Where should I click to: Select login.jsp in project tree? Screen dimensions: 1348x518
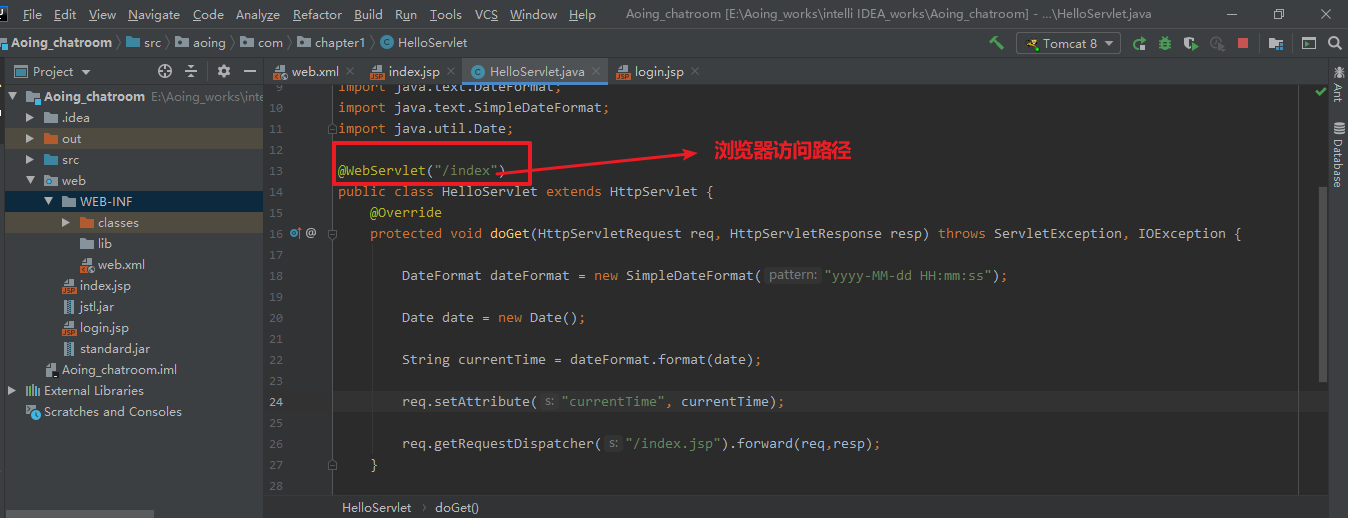[95, 328]
